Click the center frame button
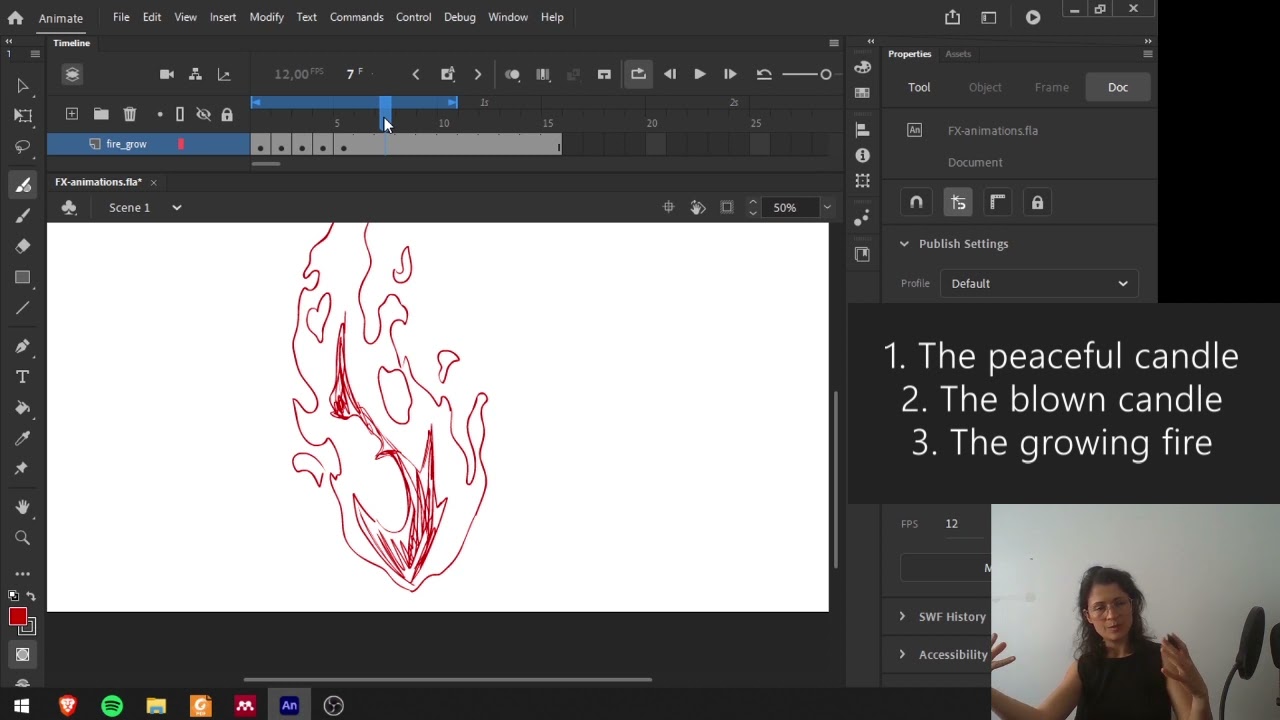Image resolution: width=1280 pixels, height=720 pixels. [604, 74]
